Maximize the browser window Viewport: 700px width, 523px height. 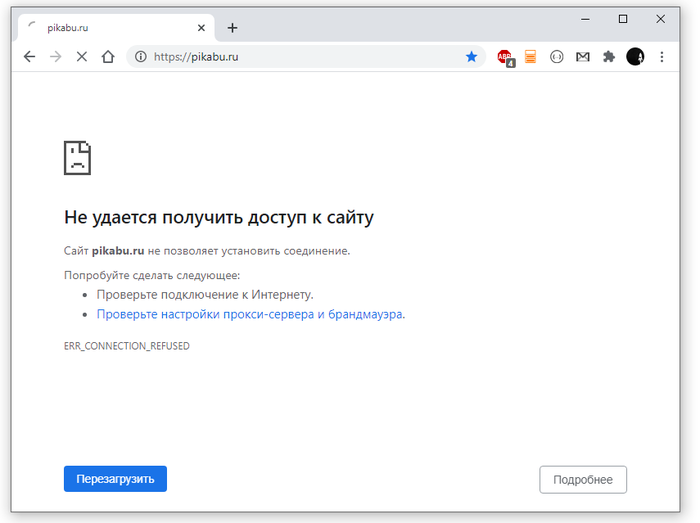pyautogui.click(x=623, y=19)
